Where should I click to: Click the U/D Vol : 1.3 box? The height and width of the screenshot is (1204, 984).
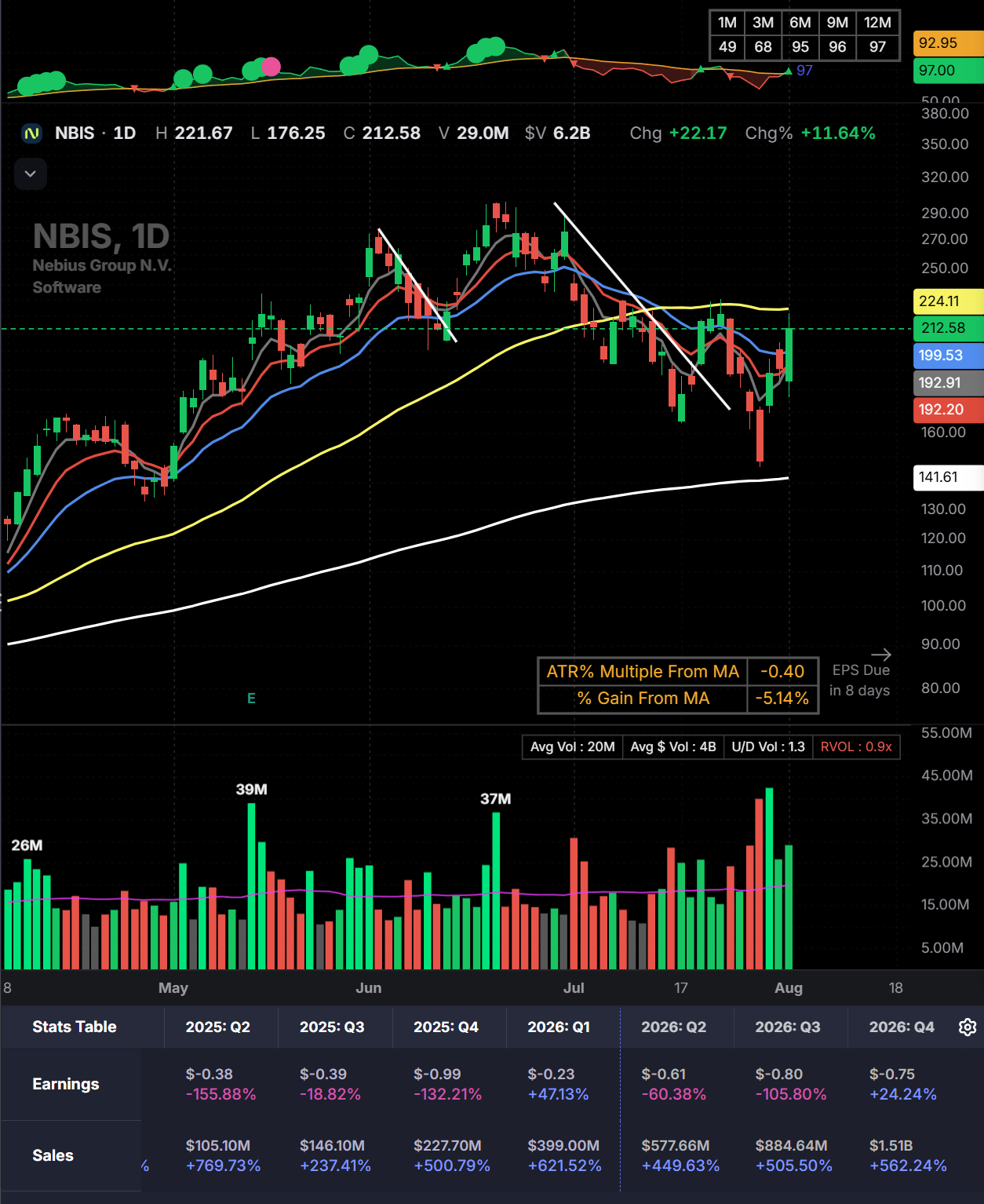(768, 747)
